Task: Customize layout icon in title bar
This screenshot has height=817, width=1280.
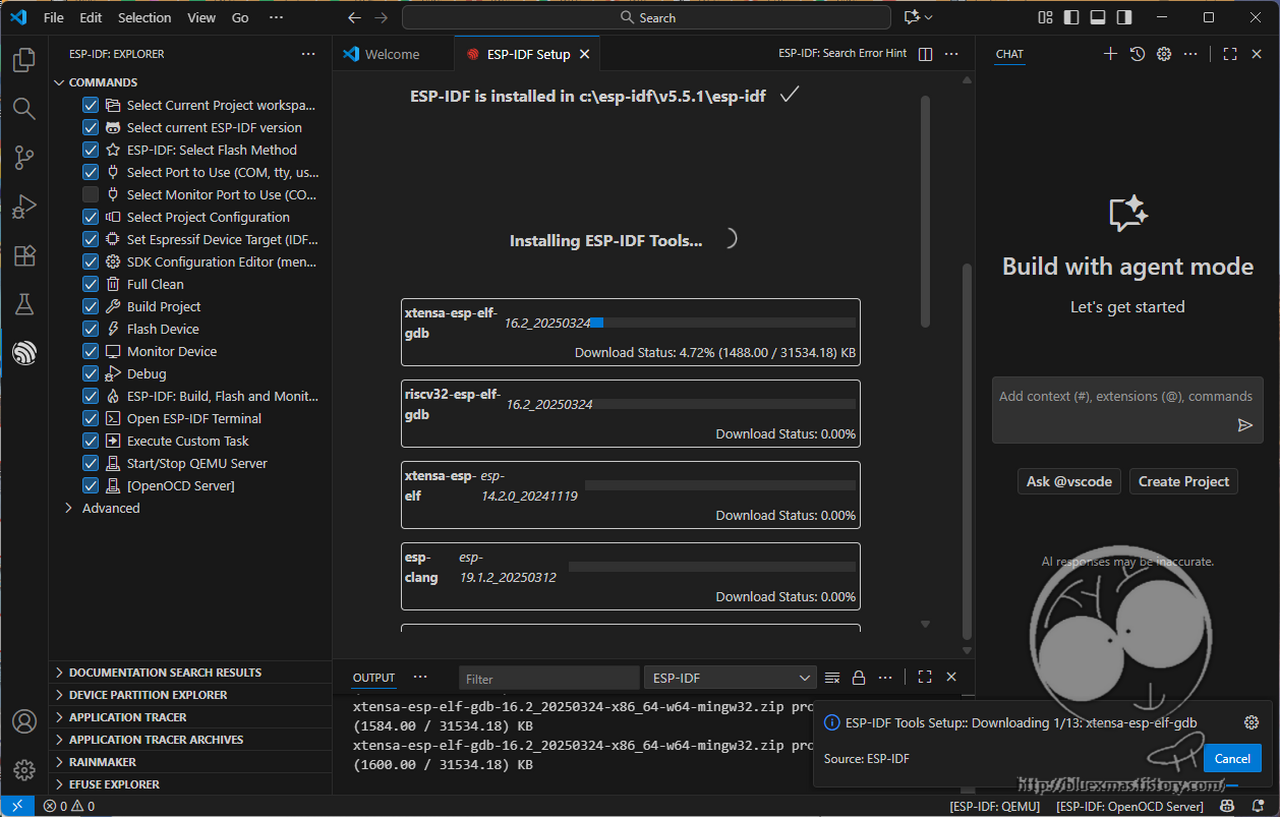Action: click(x=1045, y=17)
